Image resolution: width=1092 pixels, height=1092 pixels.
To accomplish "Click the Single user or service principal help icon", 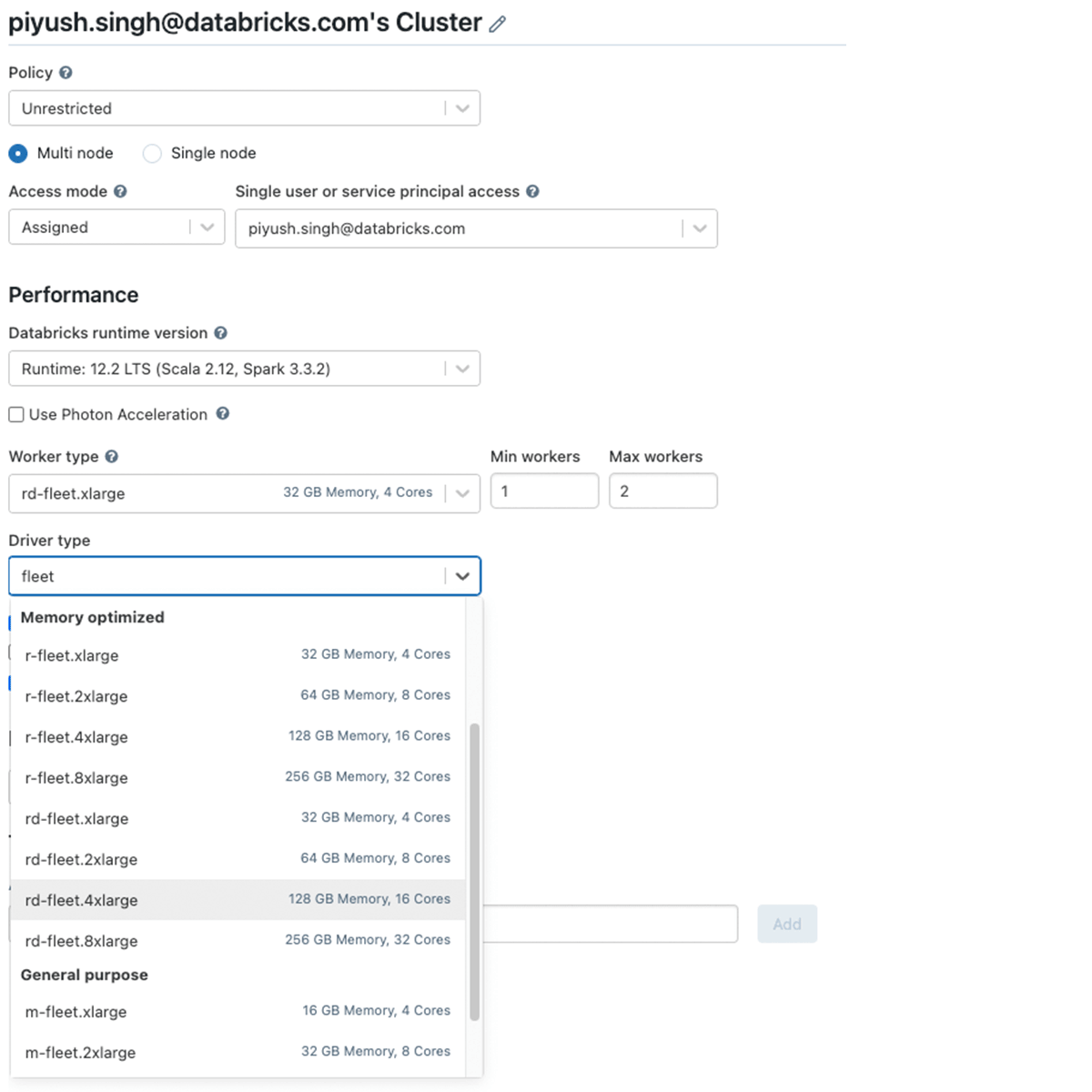I will (533, 191).
